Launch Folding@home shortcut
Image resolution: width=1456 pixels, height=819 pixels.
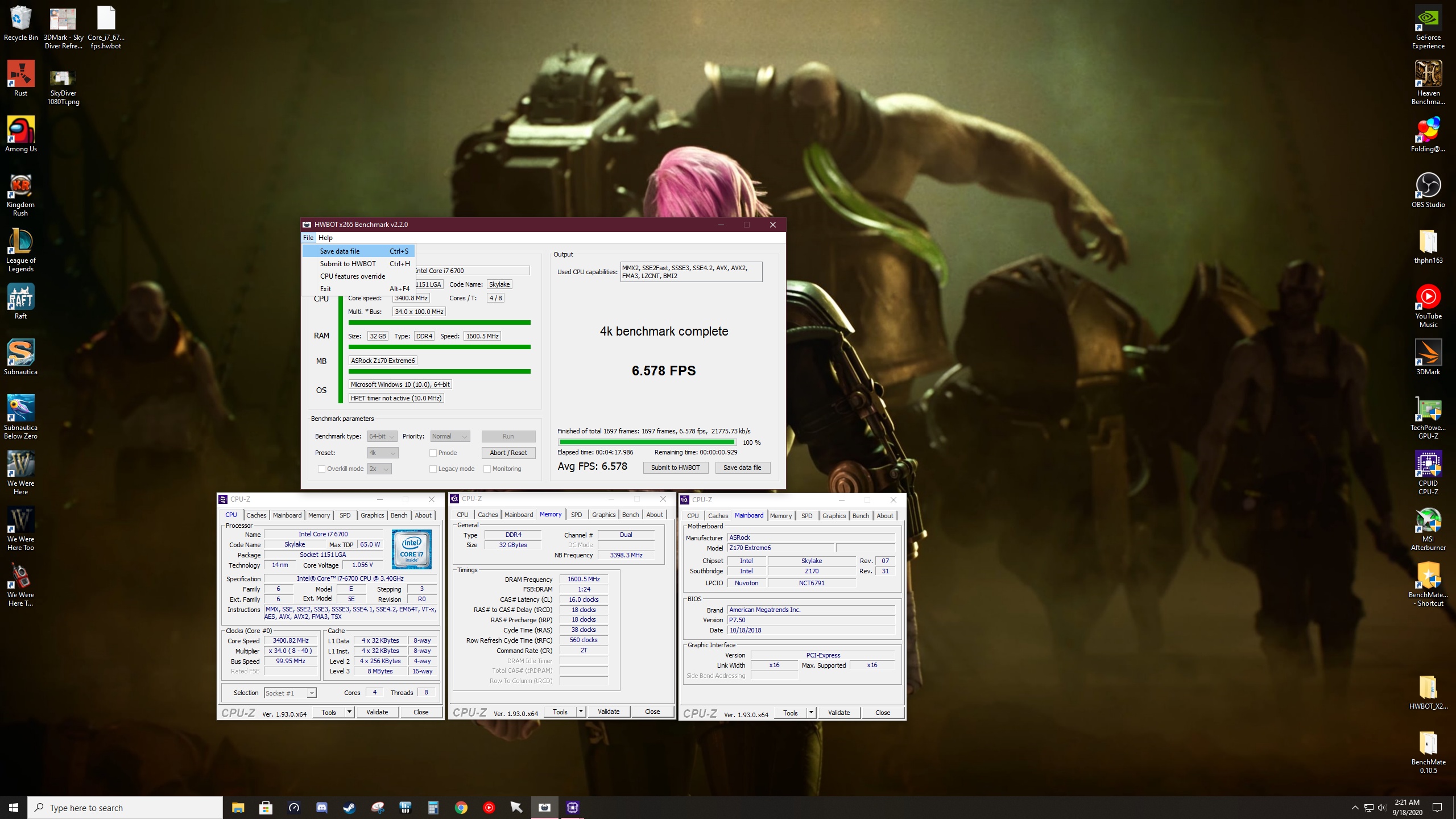(x=1428, y=134)
